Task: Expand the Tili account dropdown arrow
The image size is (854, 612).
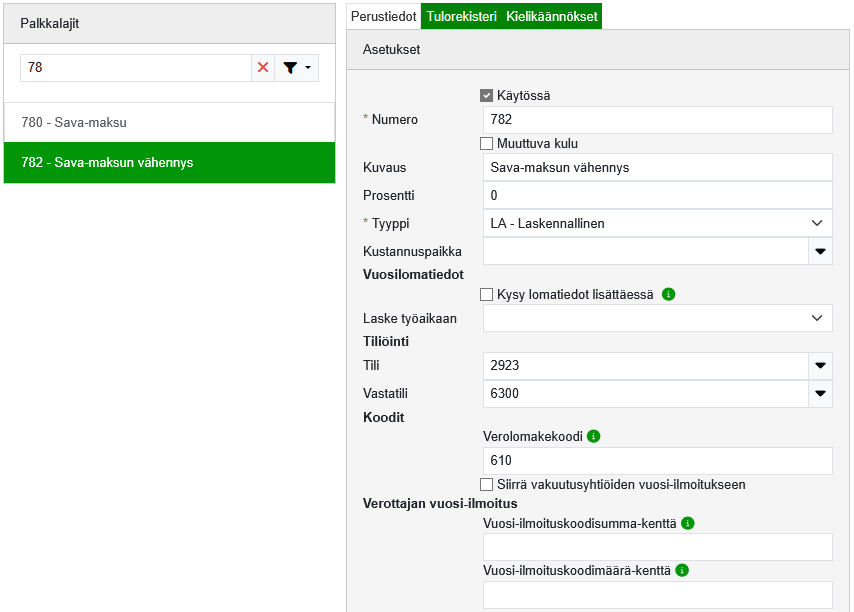Action: (820, 366)
